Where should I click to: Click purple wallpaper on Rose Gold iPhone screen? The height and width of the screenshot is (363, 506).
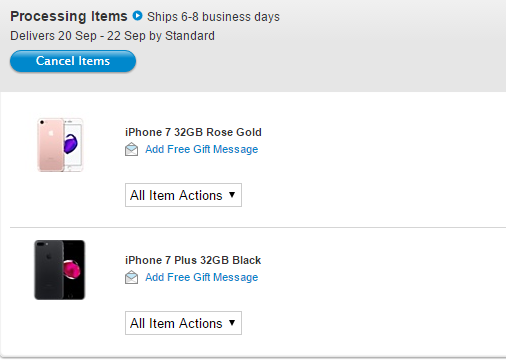tap(71, 144)
